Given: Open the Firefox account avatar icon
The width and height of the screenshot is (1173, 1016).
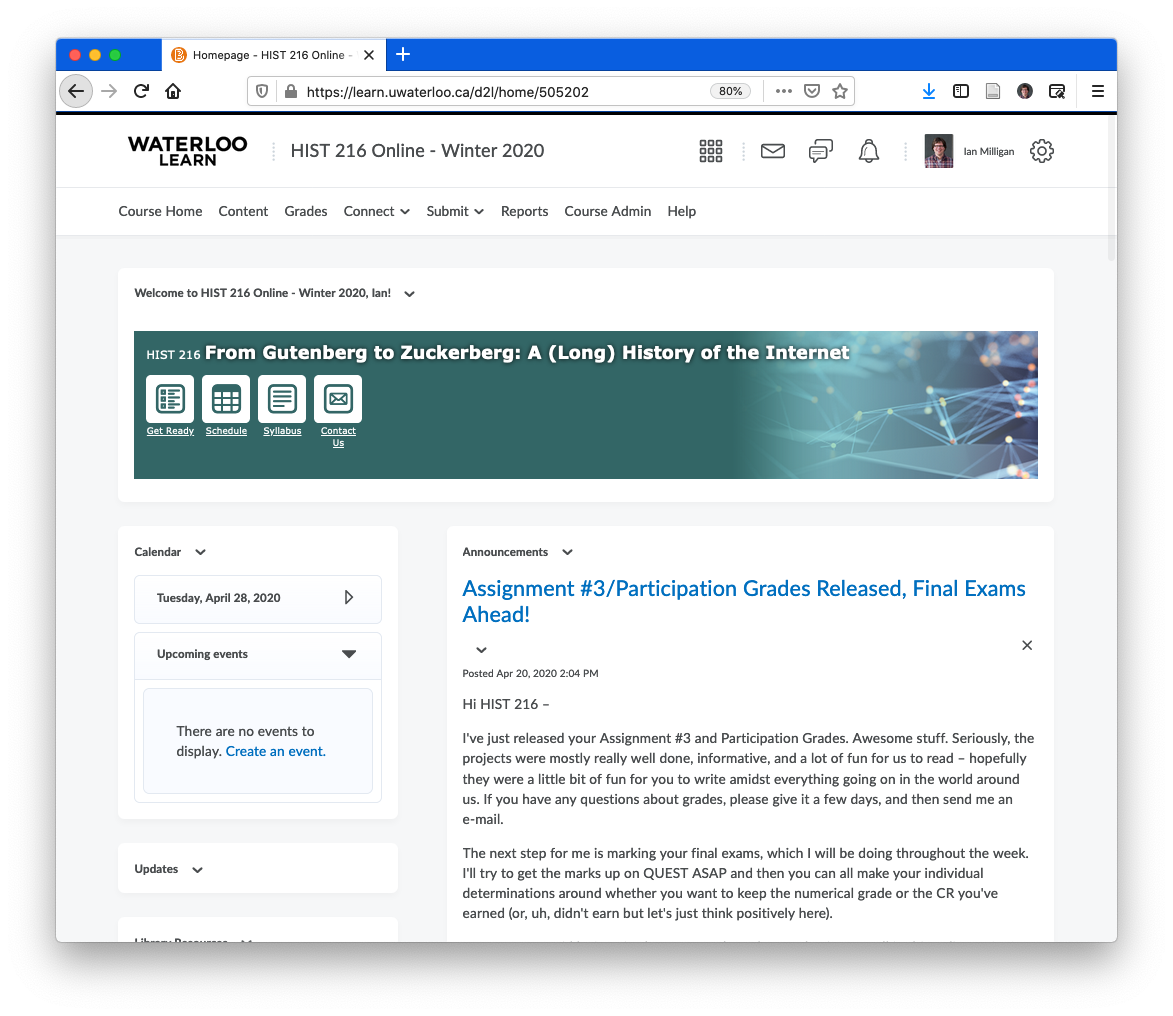Looking at the screenshot, I should pyautogui.click(x=1025, y=91).
